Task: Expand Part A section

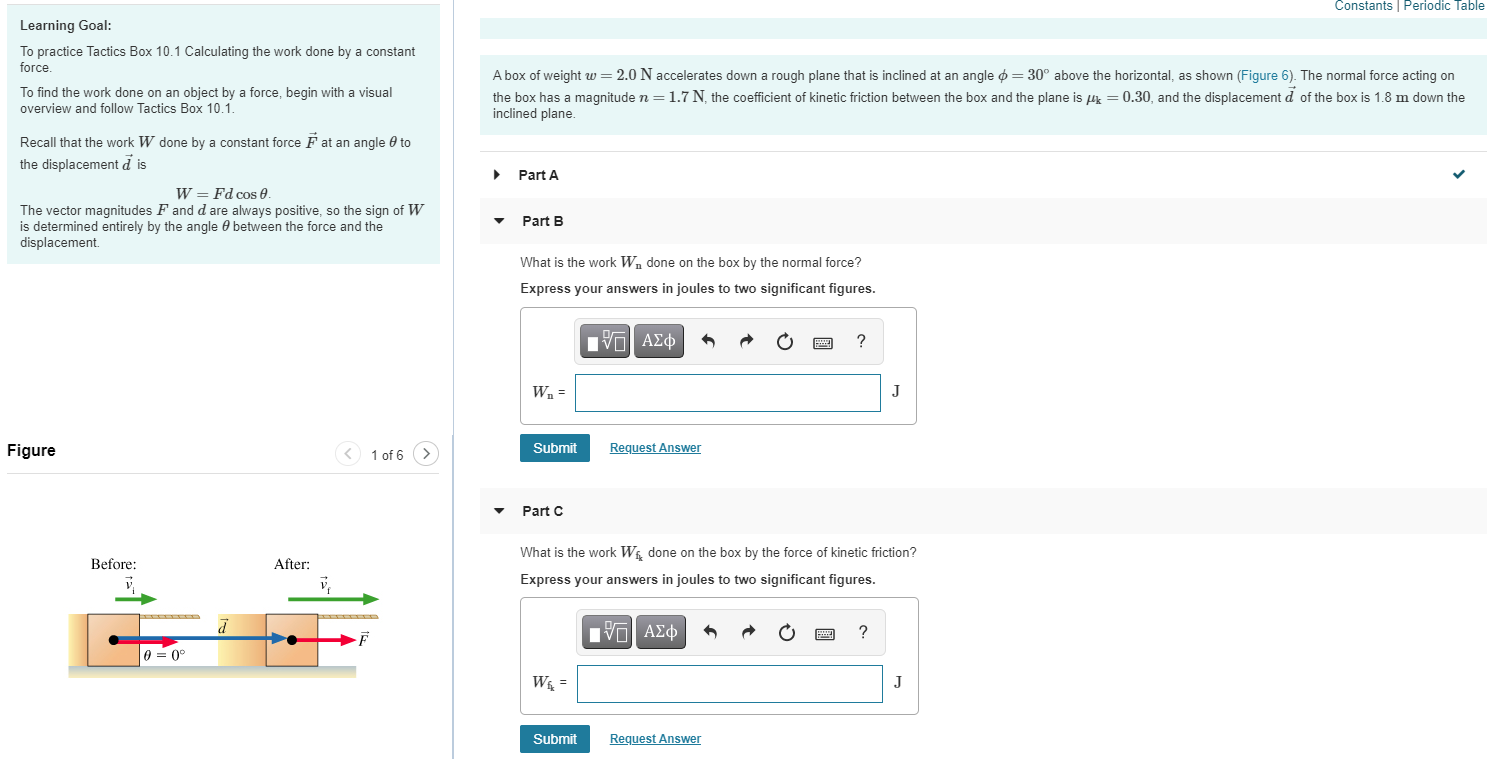Action: (497, 174)
